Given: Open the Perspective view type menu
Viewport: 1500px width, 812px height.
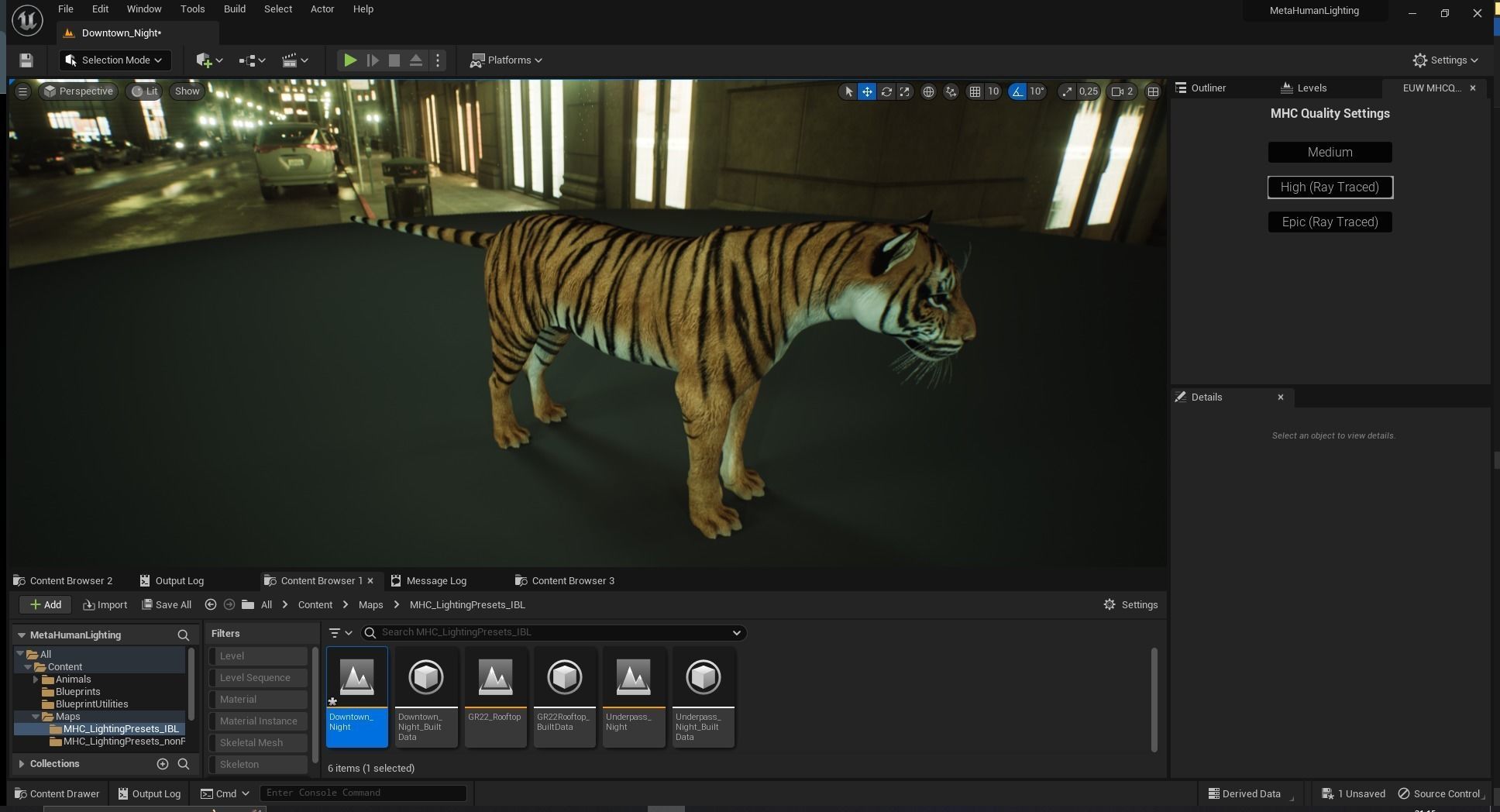Looking at the screenshot, I should point(78,91).
